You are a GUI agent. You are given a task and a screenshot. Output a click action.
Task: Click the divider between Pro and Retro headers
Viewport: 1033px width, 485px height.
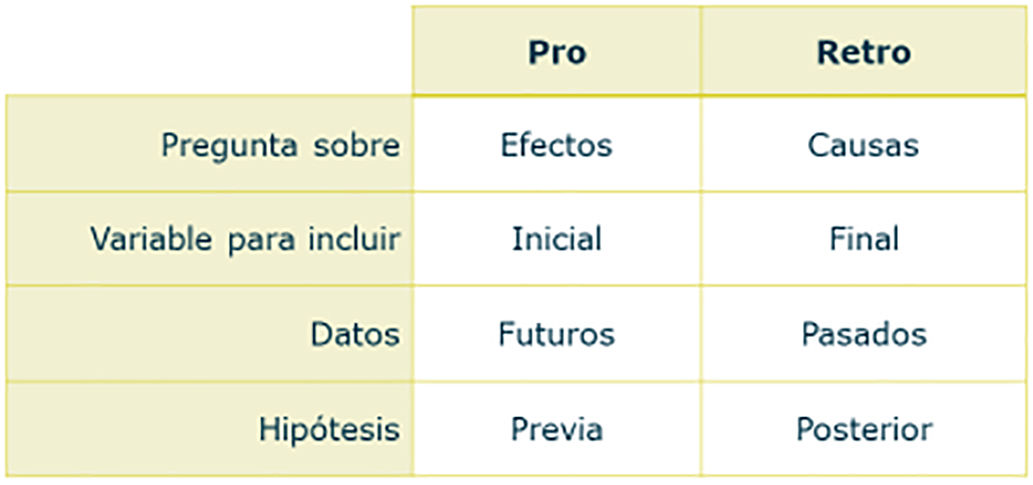coord(701,52)
